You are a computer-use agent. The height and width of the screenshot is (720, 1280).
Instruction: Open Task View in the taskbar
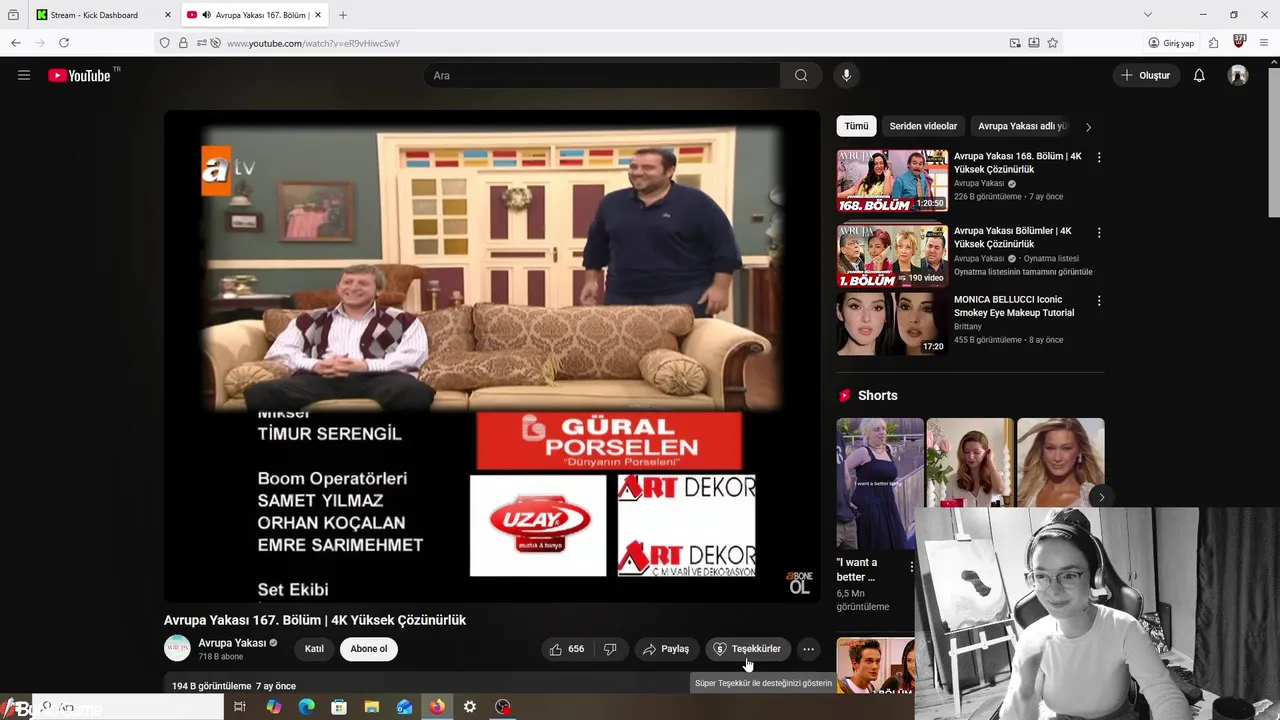tap(240, 707)
